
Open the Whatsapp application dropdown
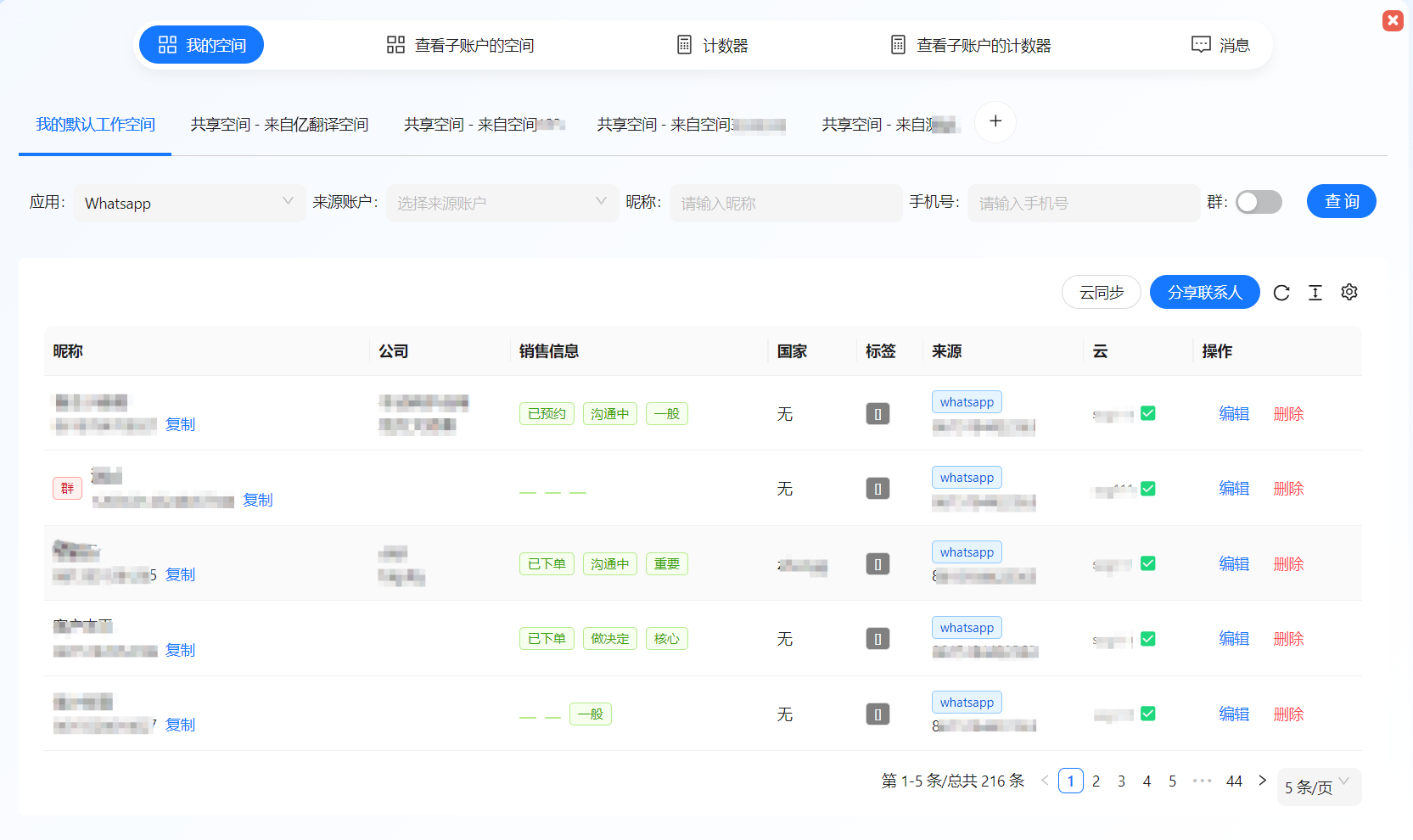click(188, 203)
